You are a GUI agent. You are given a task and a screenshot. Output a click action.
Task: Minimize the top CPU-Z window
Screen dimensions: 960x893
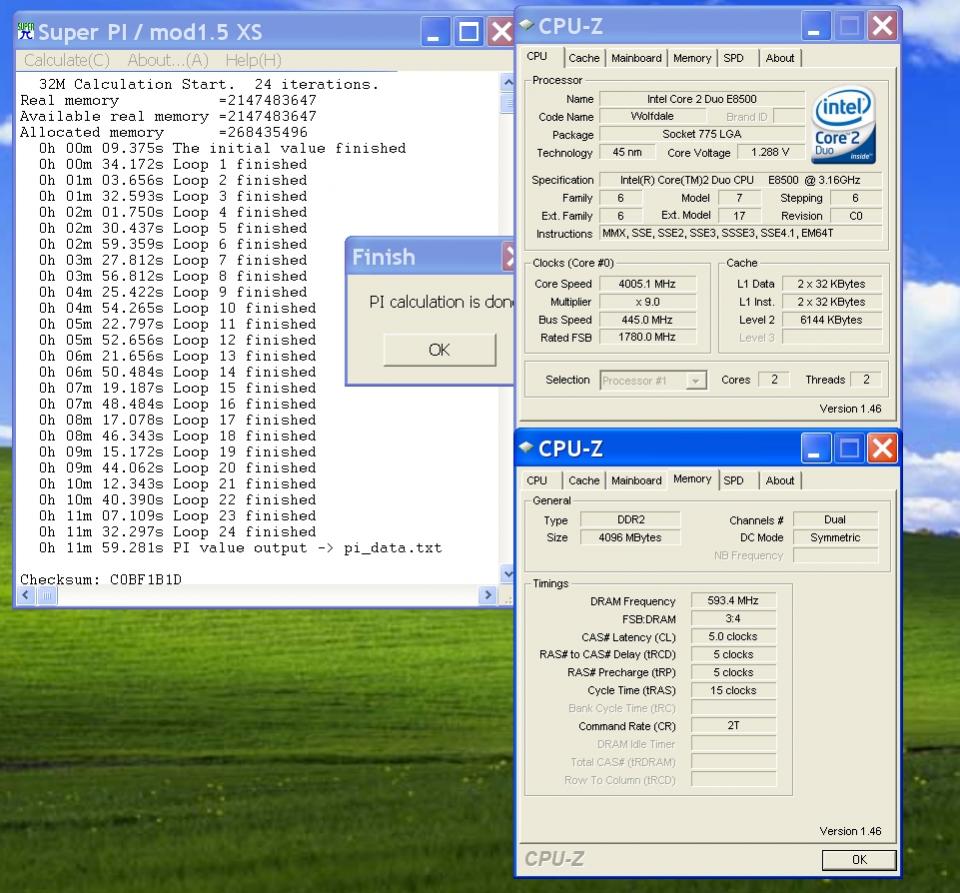[x=815, y=26]
